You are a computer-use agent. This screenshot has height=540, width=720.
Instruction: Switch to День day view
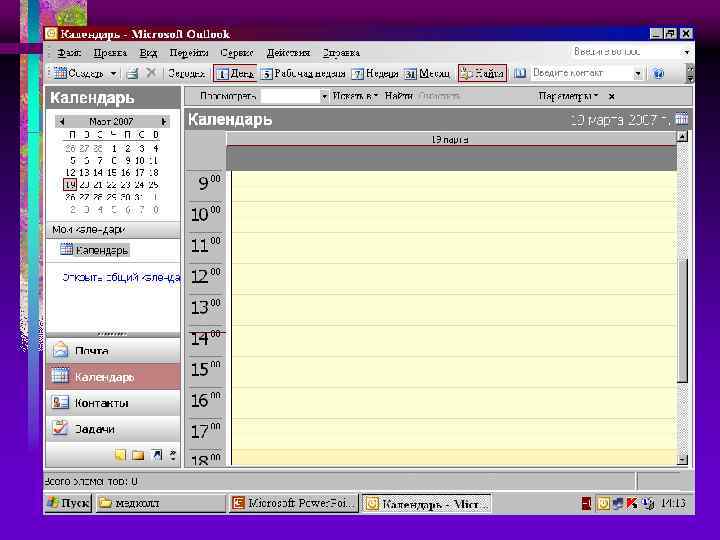click(x=235, y=73)
